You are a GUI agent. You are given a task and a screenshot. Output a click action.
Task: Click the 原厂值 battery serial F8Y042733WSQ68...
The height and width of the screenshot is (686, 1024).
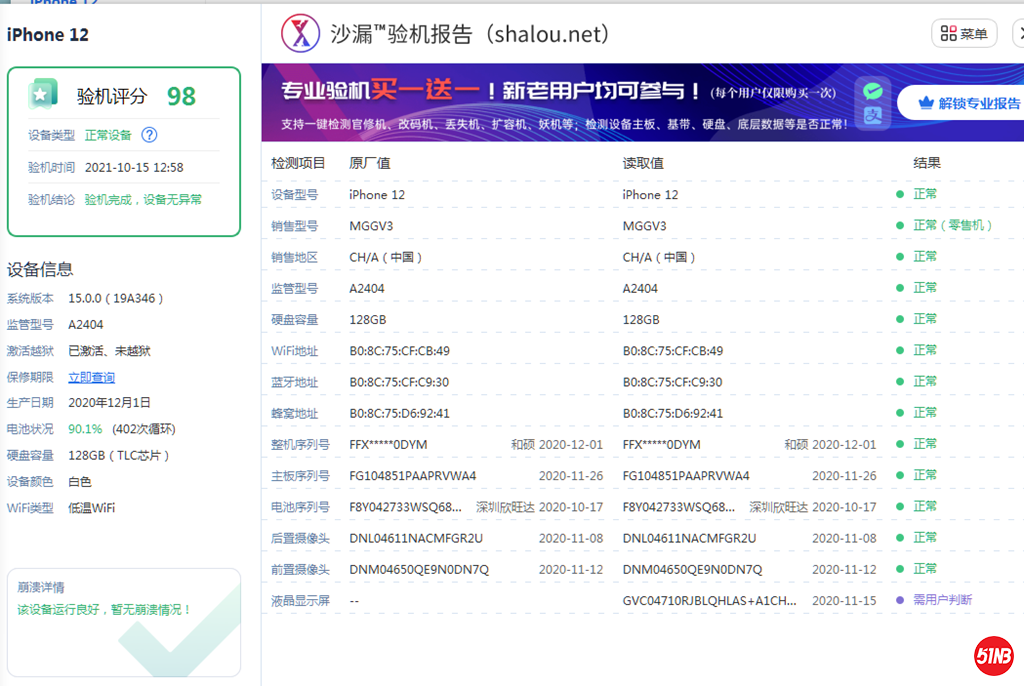coord(405,507)
